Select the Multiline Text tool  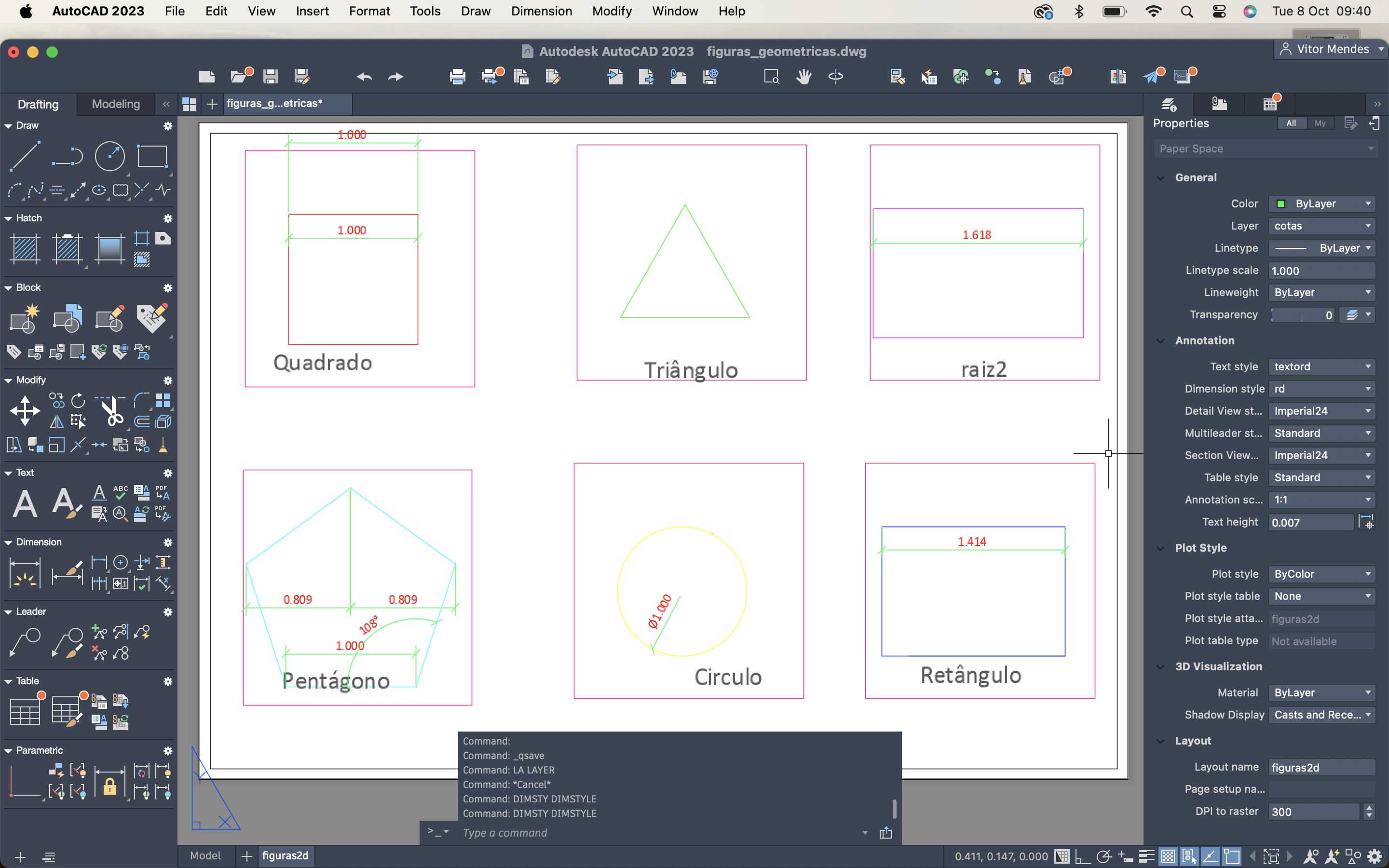[x=25, y=503]
